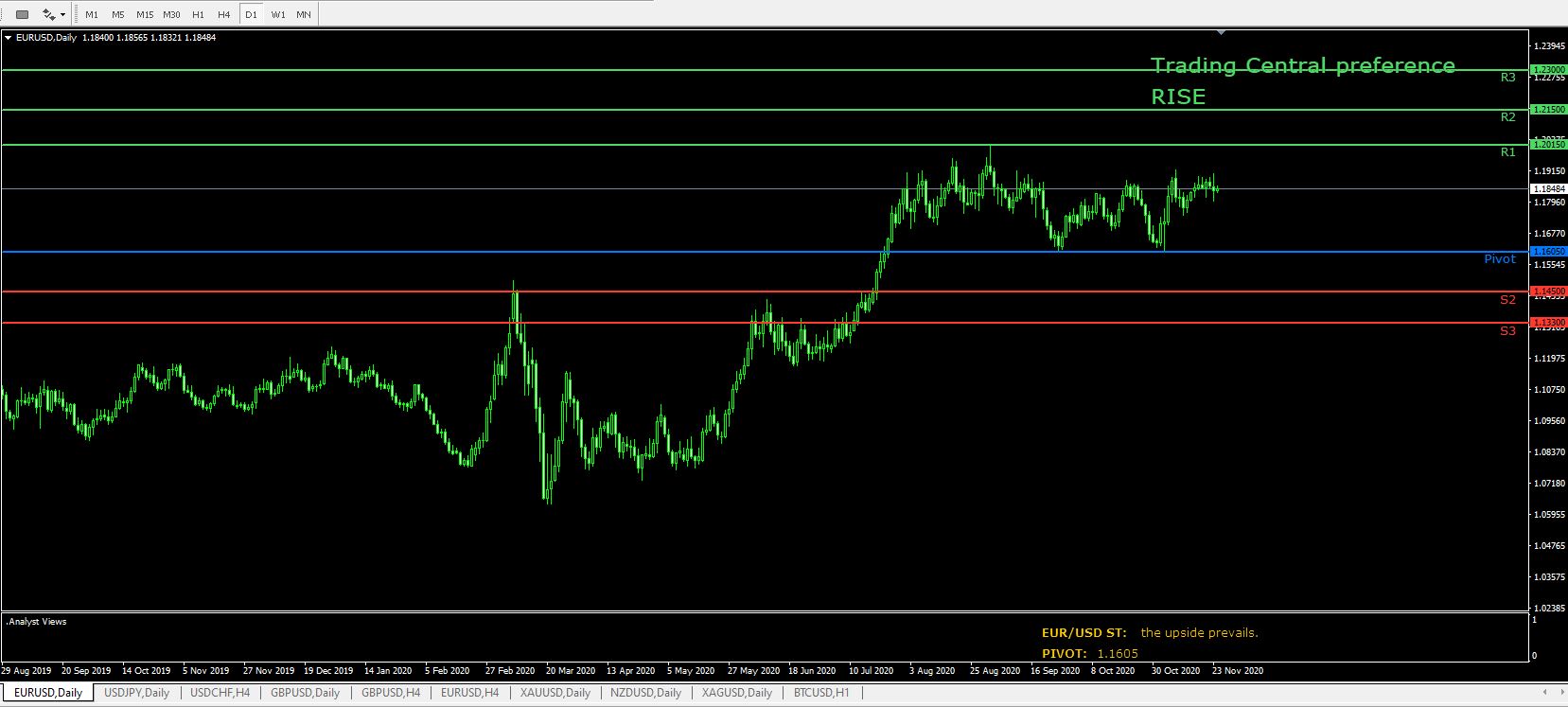Click the EURUSD,Daily chart title text
This screenshot has width=1568, height=707.
(x=47, y=38)
